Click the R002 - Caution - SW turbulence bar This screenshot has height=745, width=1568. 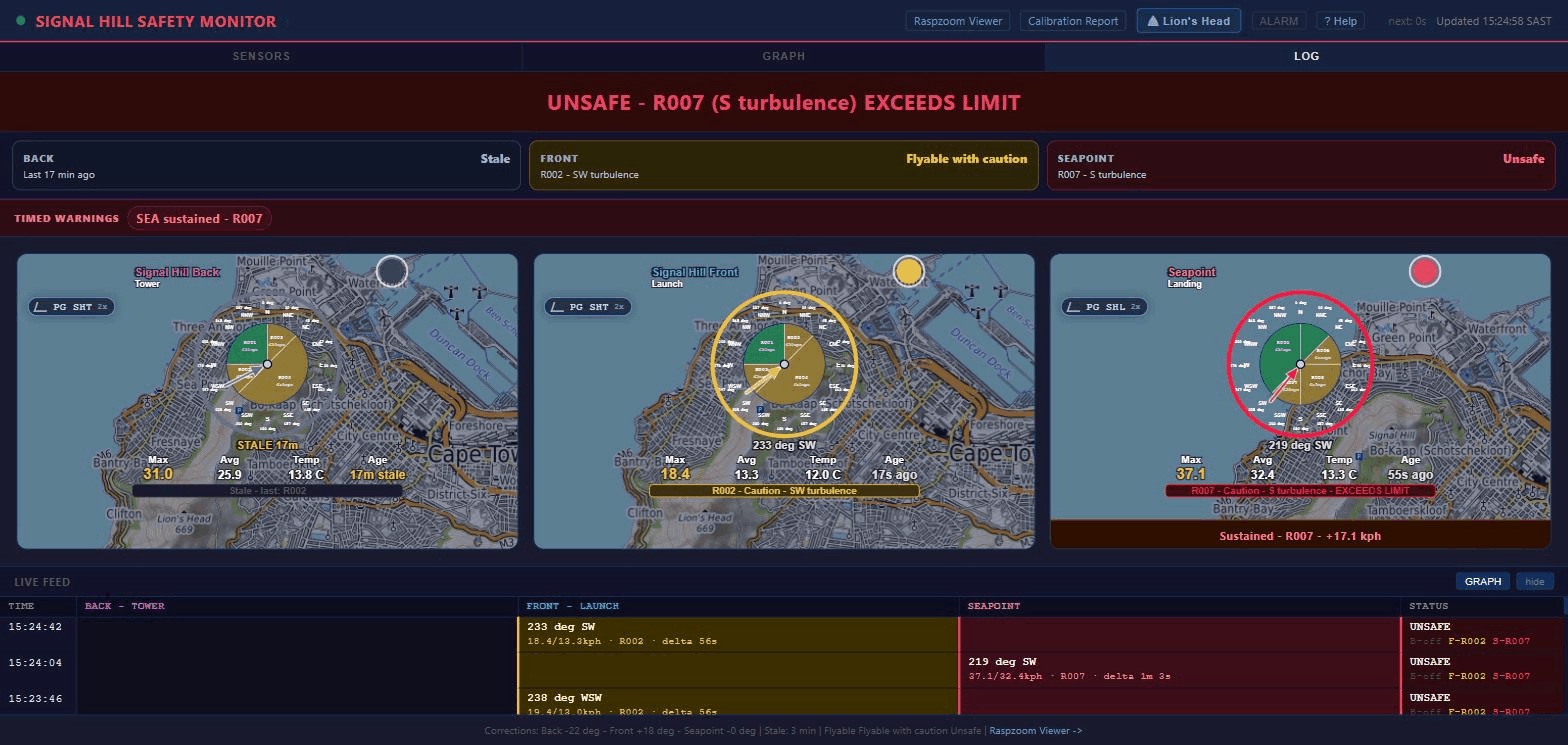784,491
